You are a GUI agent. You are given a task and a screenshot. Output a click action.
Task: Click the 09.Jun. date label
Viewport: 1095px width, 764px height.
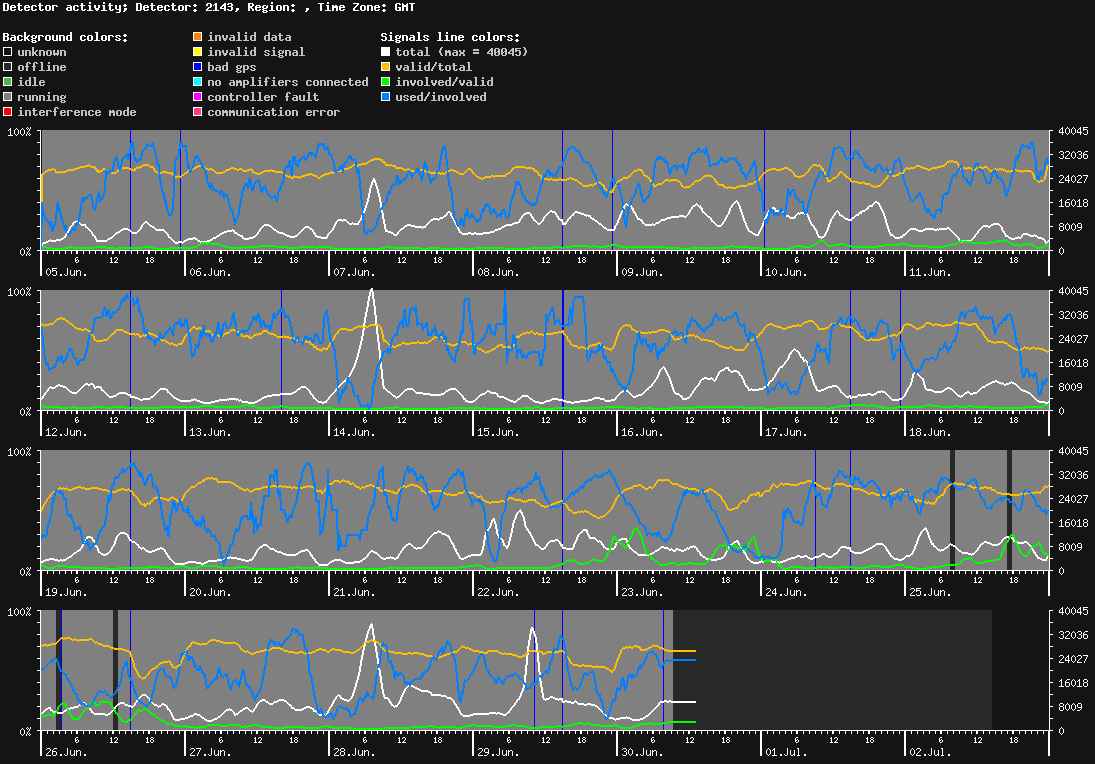642,272
